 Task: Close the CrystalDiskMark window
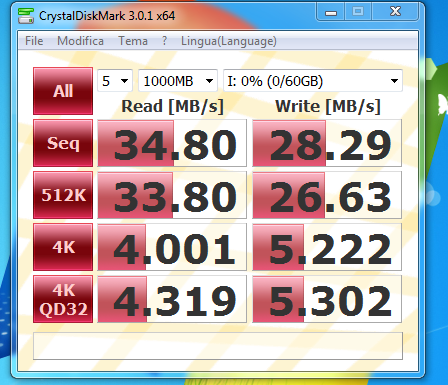tap(395, 12)
